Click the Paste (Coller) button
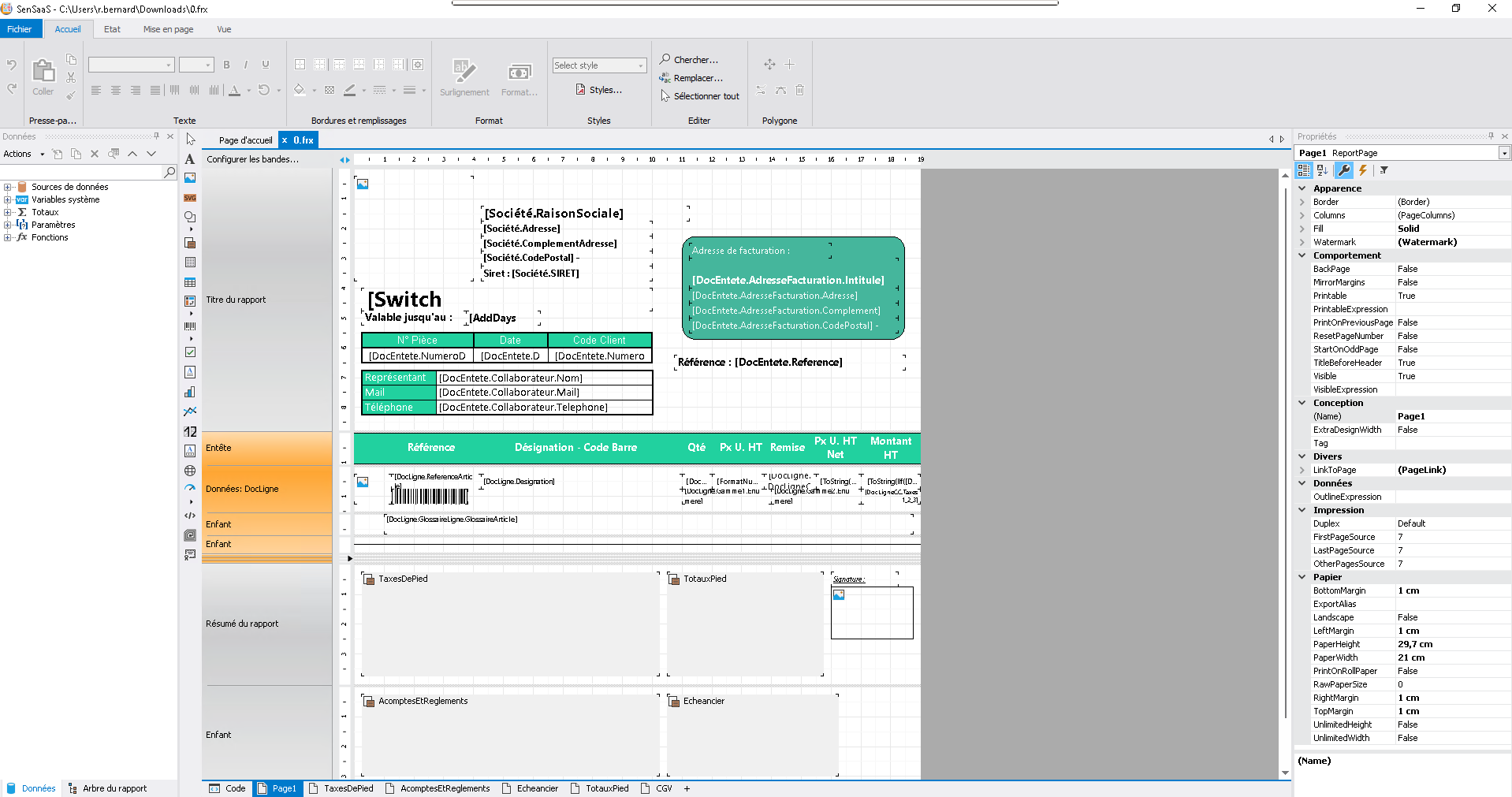The image size is (1512, 797). pos(43,77)
